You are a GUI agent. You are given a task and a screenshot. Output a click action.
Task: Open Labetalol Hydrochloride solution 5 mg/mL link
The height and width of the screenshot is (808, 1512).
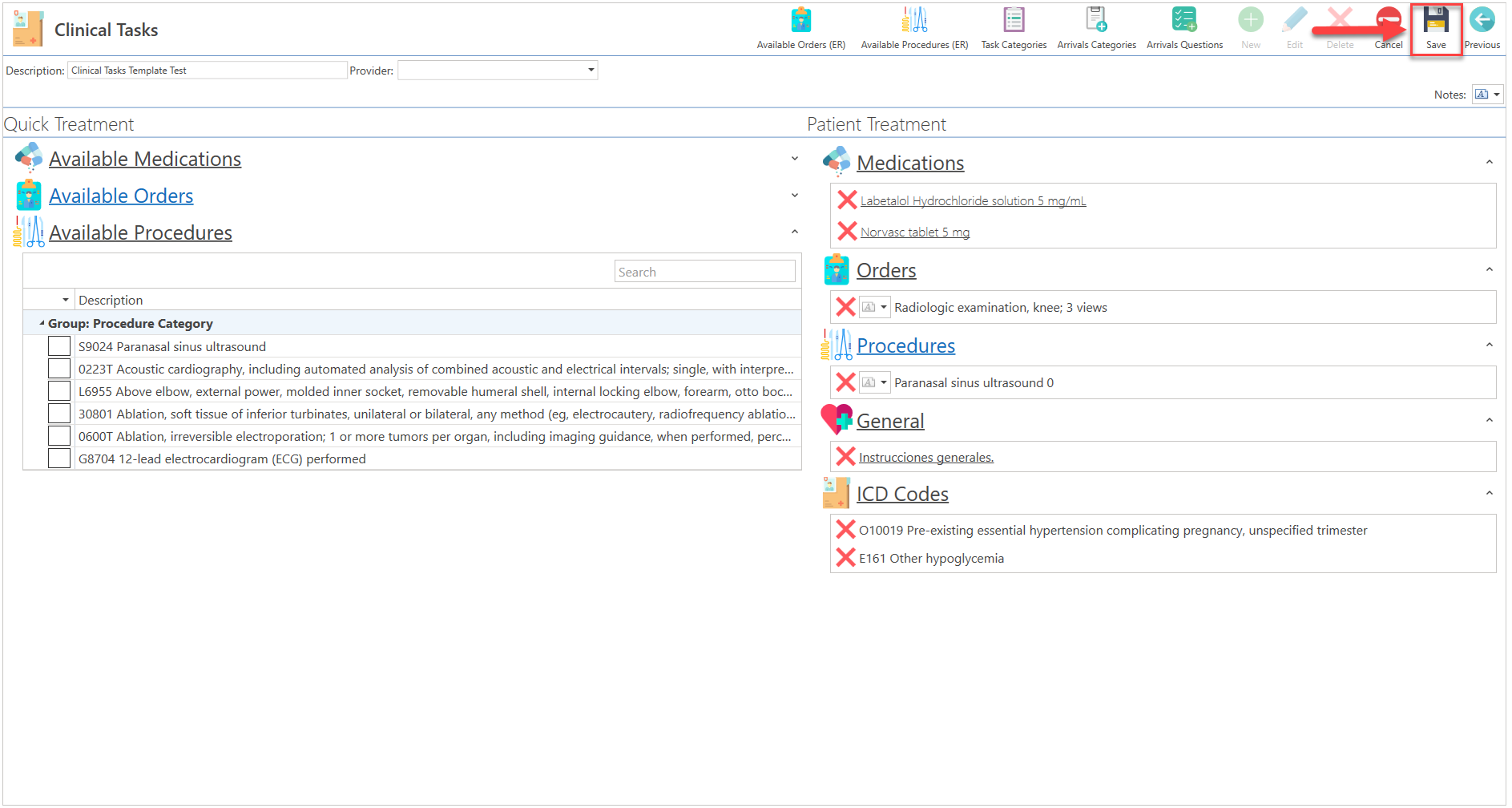tap(973, 200)
